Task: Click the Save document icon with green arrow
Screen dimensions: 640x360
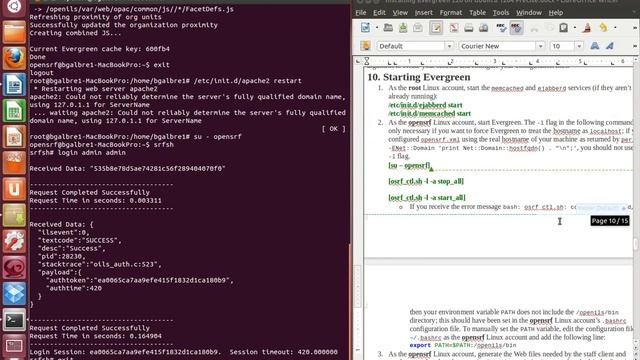Action: point(403,28)
